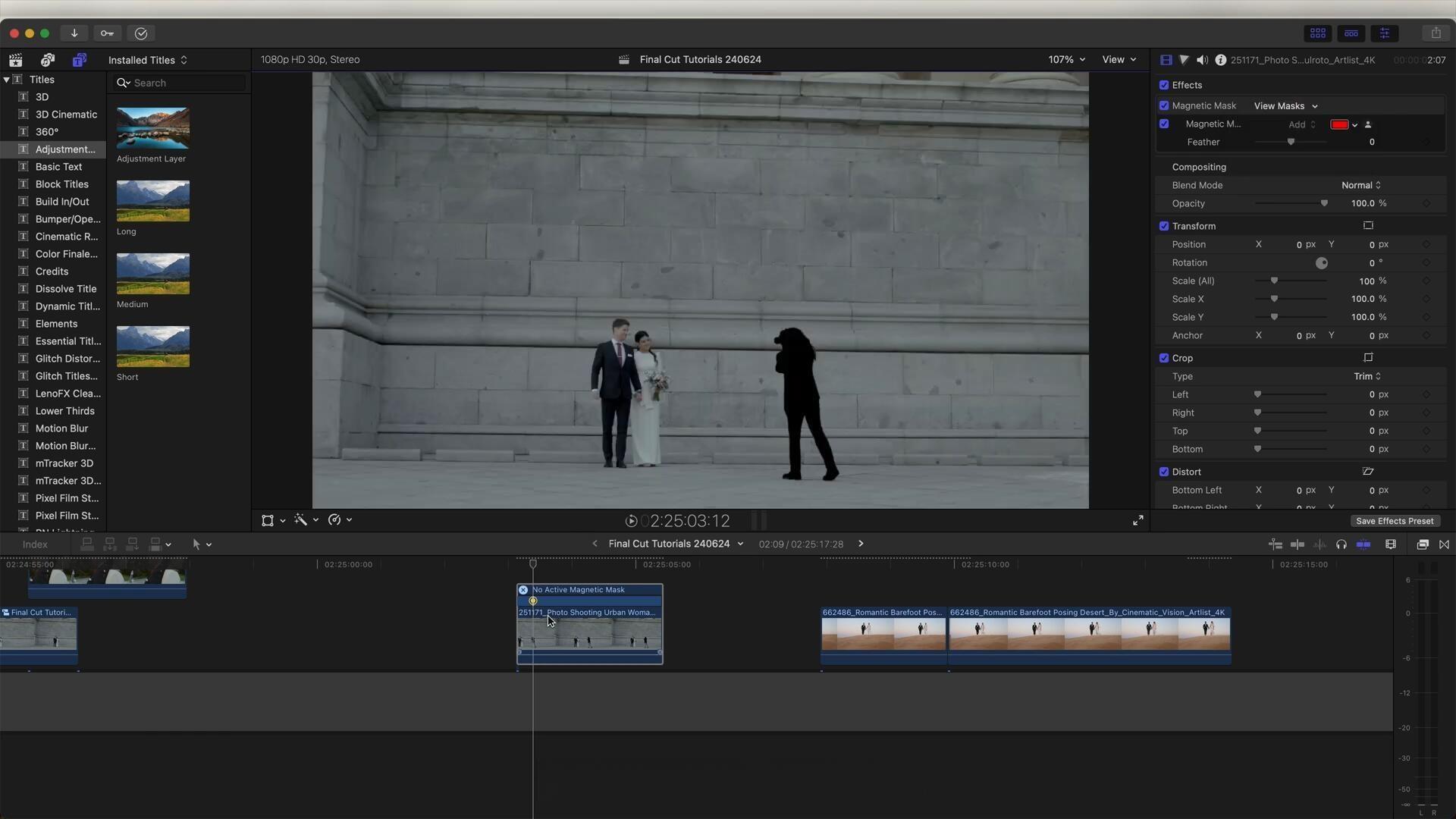Enable the Magnetic Mask effect checkbox
This screenshot has width=1456, height=819.
pyautogui.click(x=1165, y=105)
